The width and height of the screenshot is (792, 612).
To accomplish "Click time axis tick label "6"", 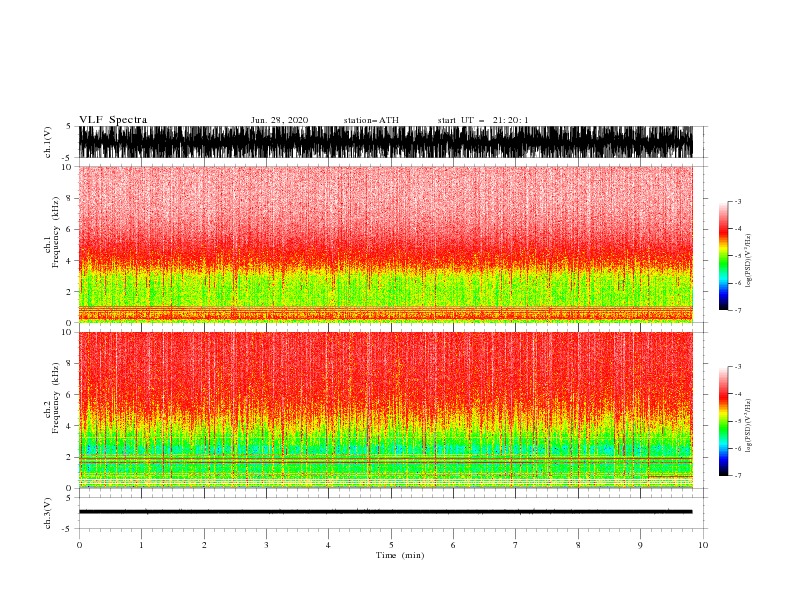I will point(453,545).
